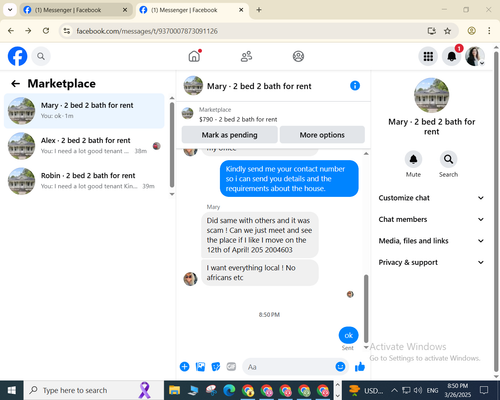Click the ENG language indicator
500x400 pixels.
pos(432,390)
